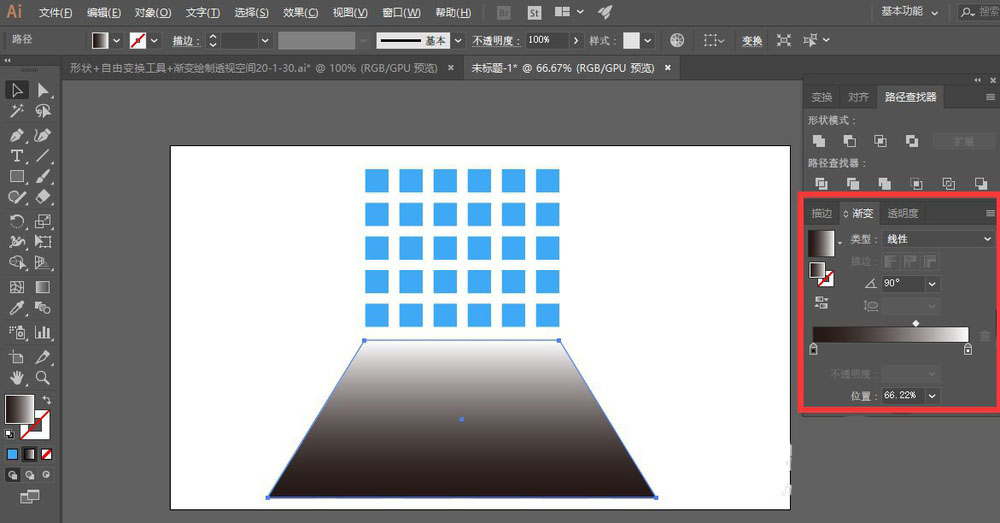
Task: Enable Draw Normal mode
Action: pos(13,475)
